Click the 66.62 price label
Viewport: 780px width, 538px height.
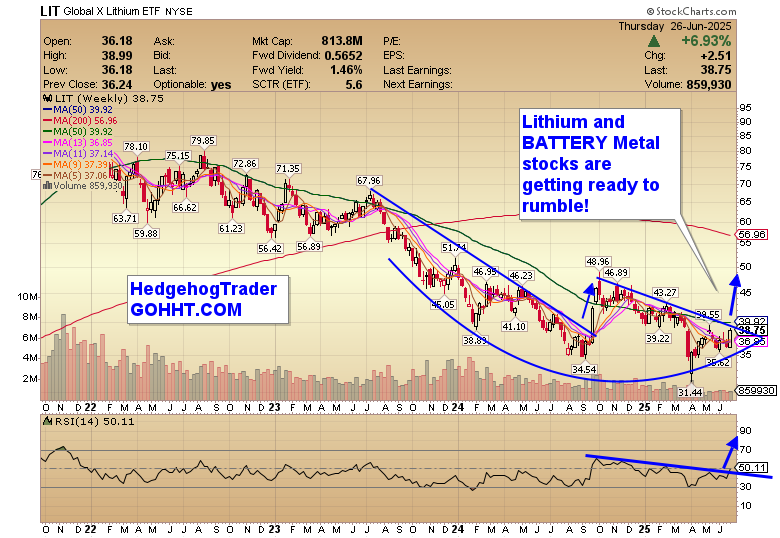pos(185,207)
